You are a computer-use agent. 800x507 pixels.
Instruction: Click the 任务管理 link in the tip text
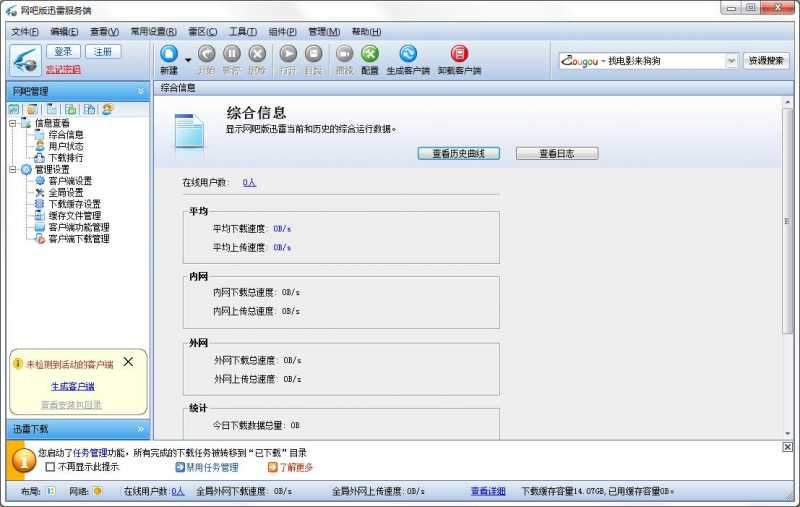(90, 452)
